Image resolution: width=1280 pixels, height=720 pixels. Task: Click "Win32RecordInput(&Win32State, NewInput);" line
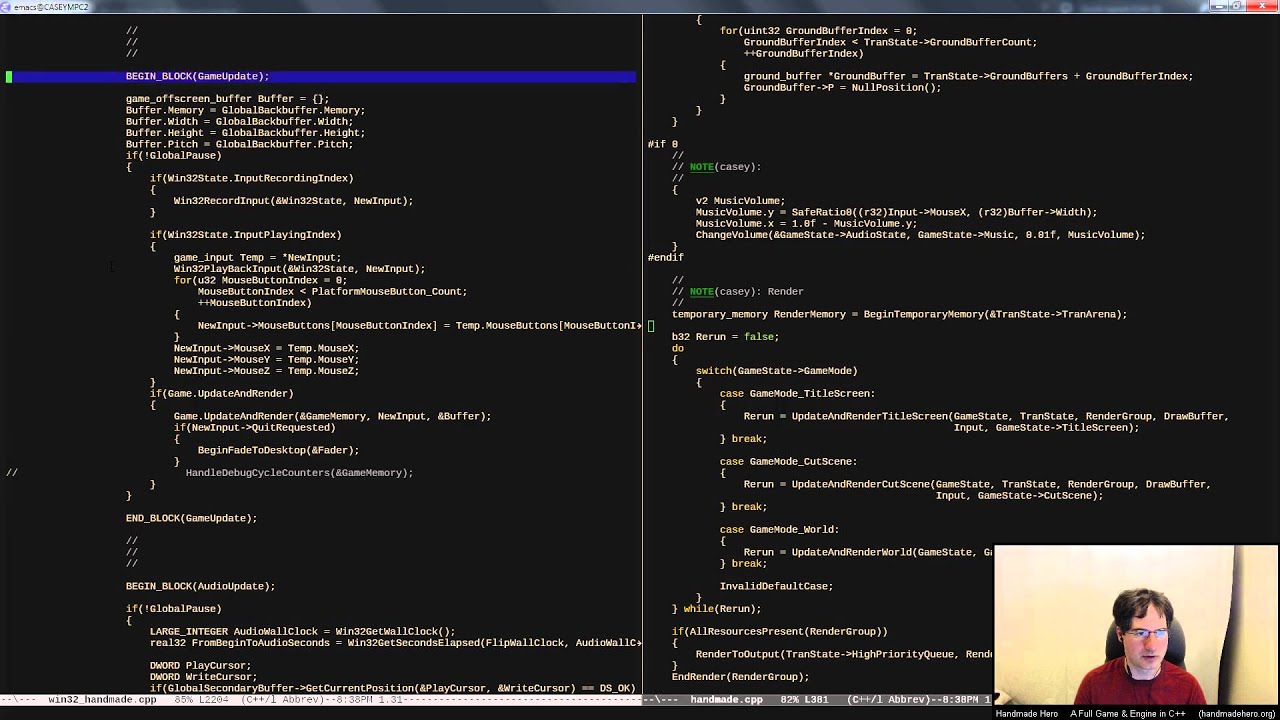[293, 201]
